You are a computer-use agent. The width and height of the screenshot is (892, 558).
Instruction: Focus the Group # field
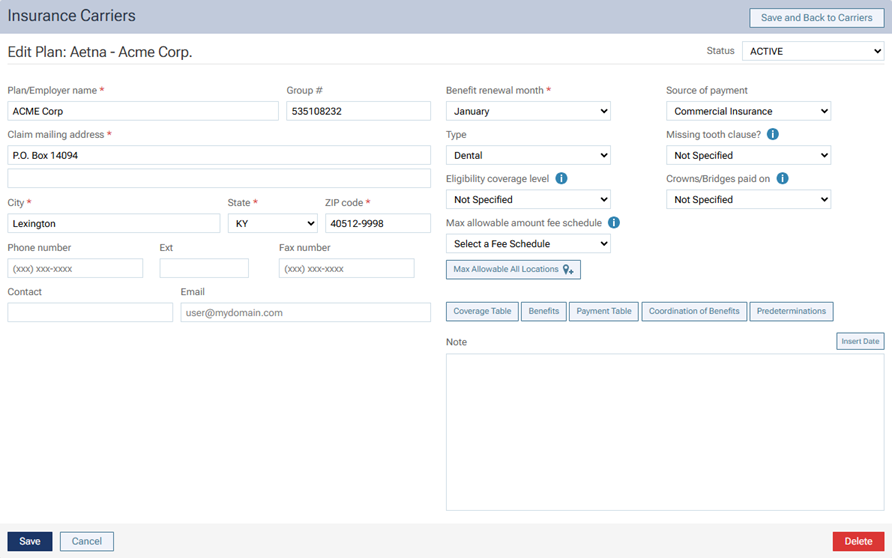pos(358,111)
